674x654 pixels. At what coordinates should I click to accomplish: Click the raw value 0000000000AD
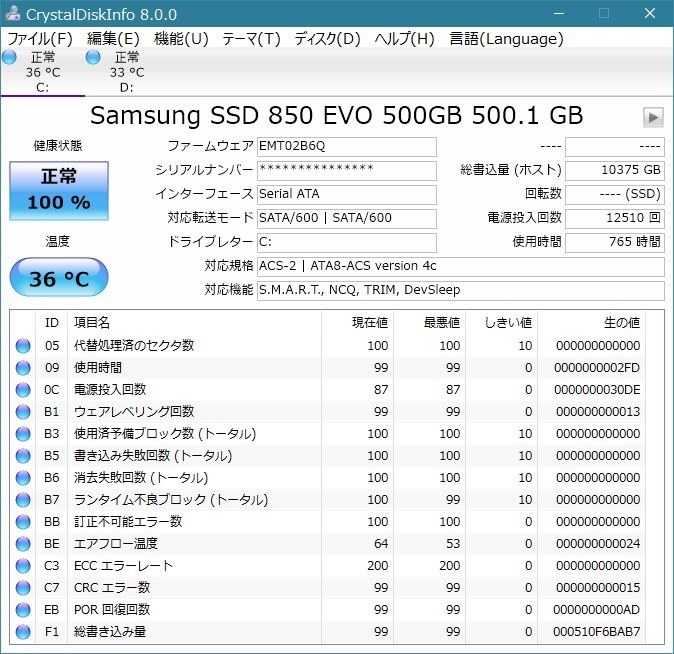point(597,610)
